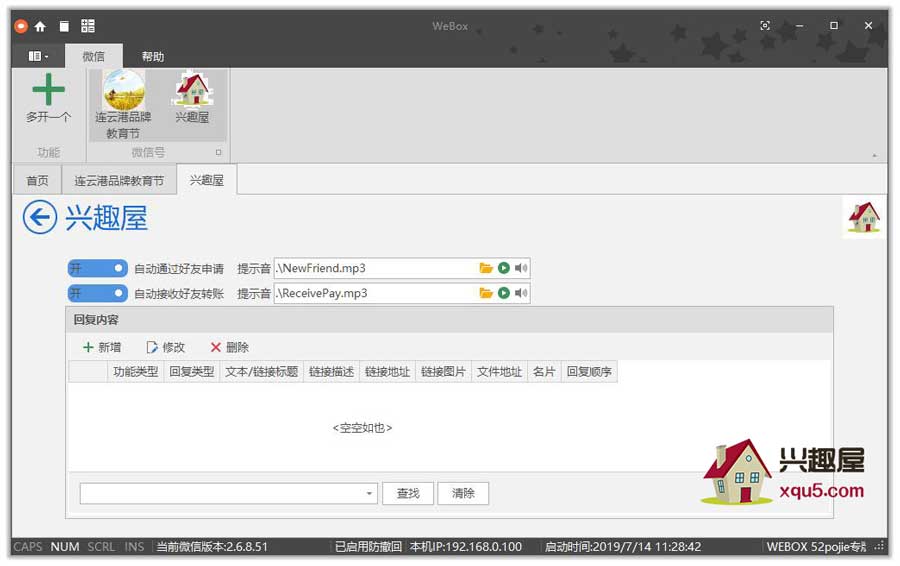Play the NewFriend.mp3 sound

[504, 268]
